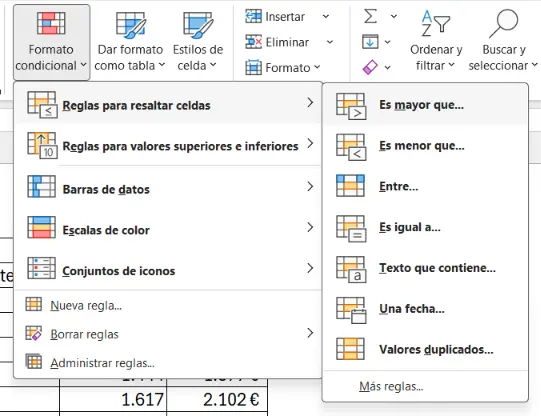Click the Valores duplicados icon
This screenshot has height=417, width=541.
point(350,349)
